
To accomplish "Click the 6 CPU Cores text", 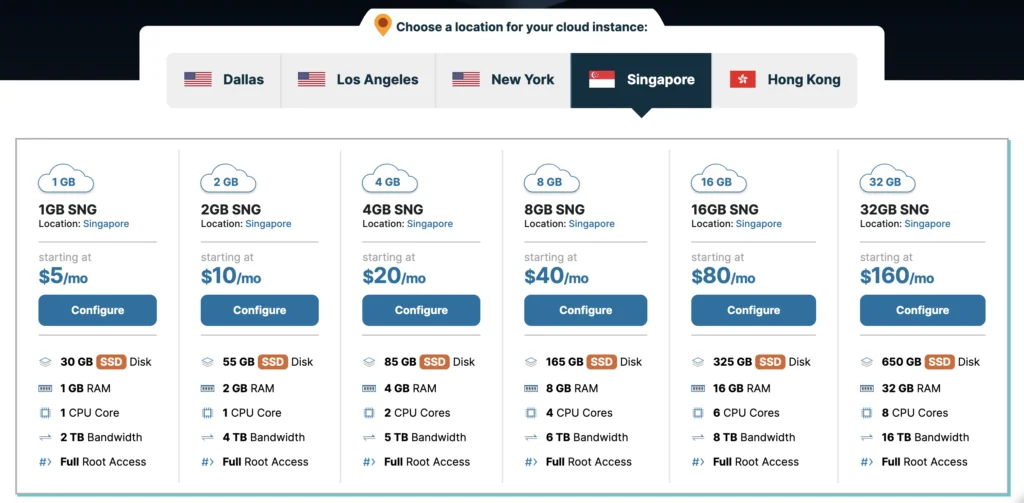I will (746, 413).
